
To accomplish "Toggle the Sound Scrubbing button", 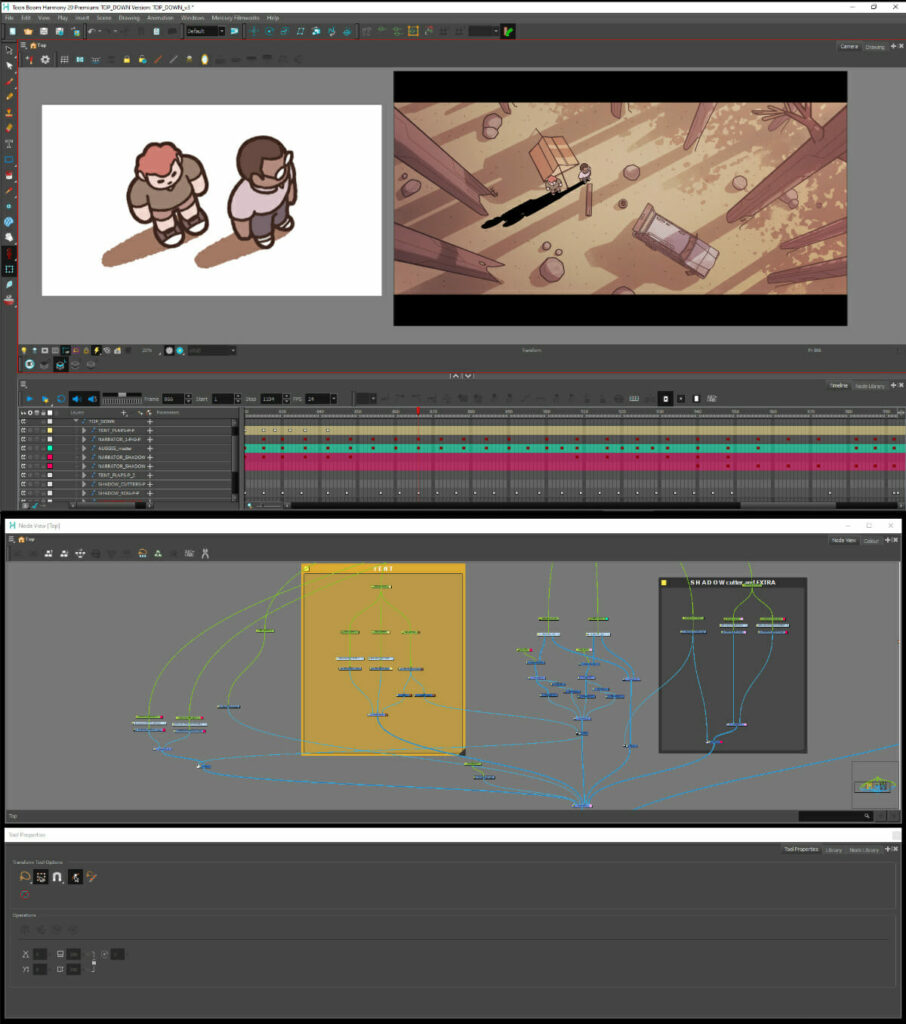I will coord(92,398).
